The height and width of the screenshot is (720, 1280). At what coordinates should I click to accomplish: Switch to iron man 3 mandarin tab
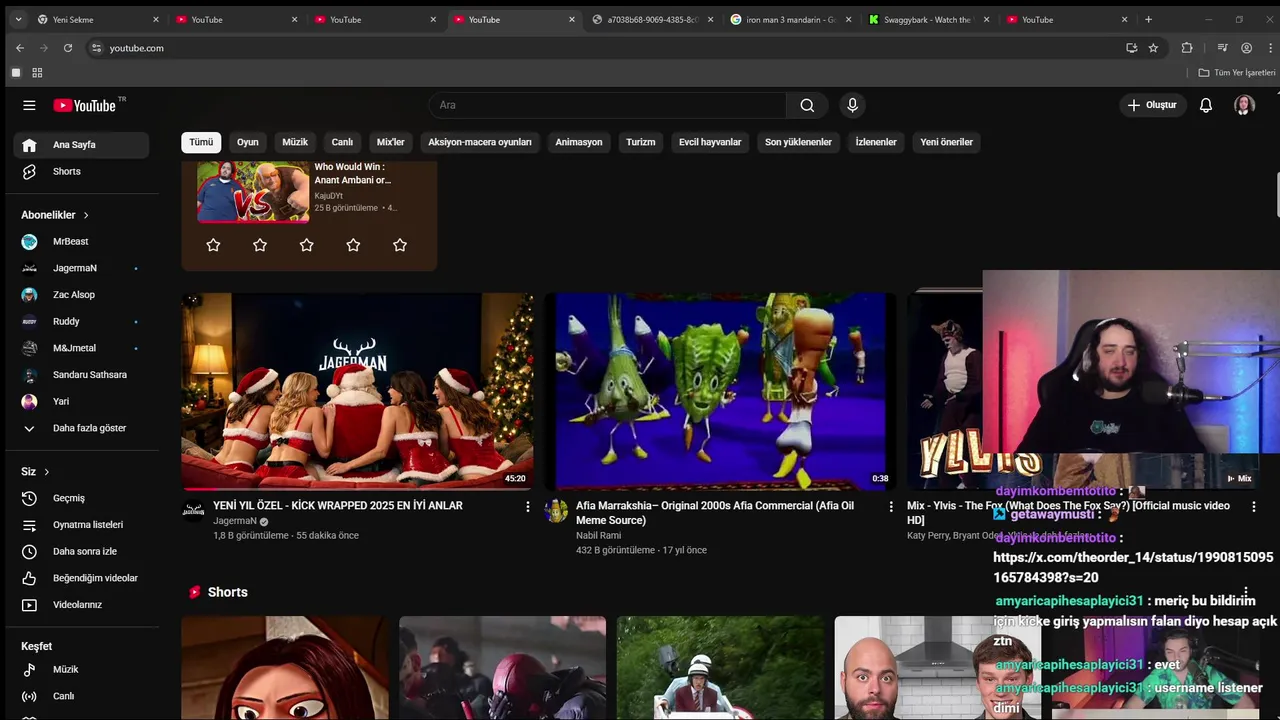pyautogui.click(x=789, y=19)
